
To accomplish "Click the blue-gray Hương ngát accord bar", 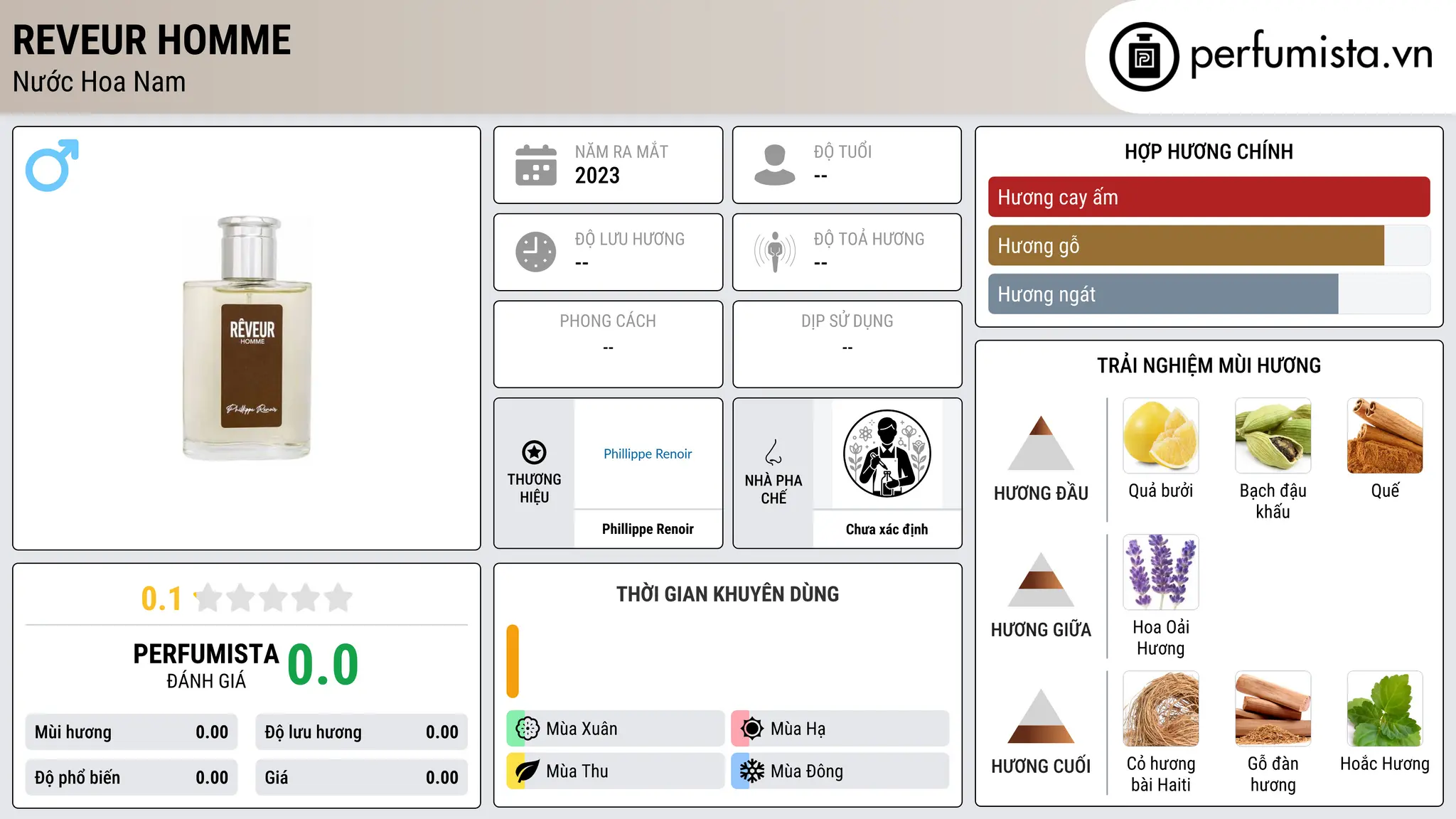I will (1163, 294).
